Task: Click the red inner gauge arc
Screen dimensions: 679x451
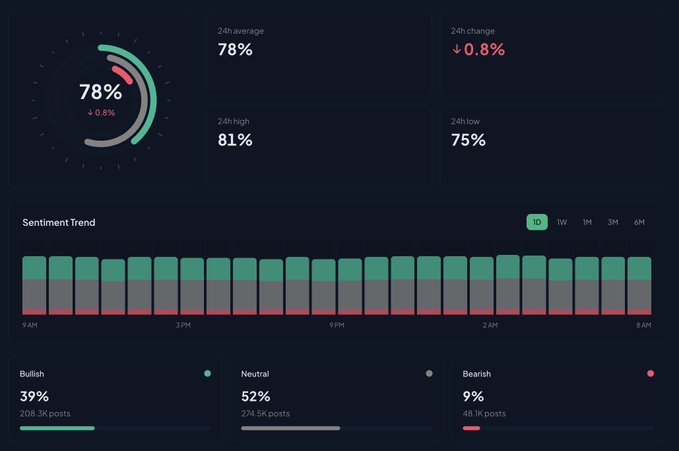Action: [x=122, y=75]
